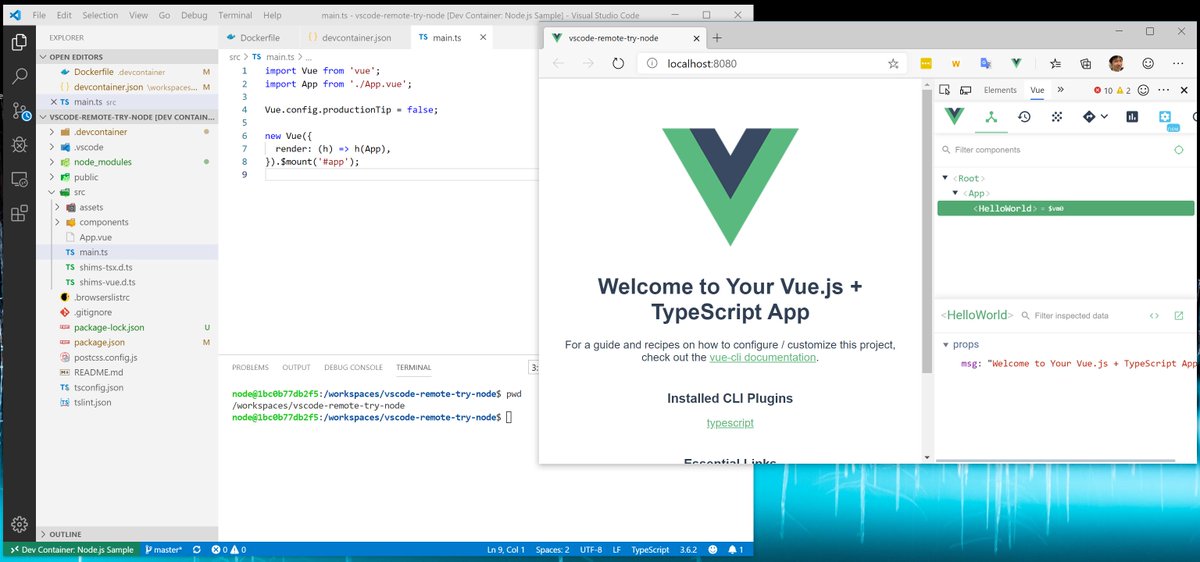Click TypeScript language mode in status bar
This screenshot has height=562, width=1200.
[650, 550]
